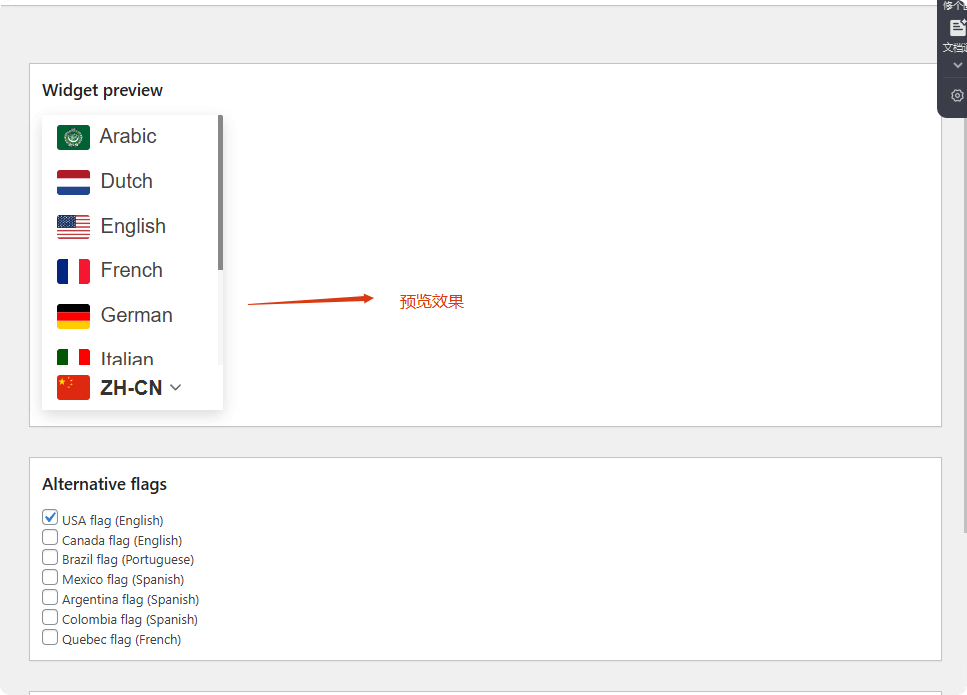Click the Mexico flag (Spanish) label
Screen dimensions: 967x695
123,580
